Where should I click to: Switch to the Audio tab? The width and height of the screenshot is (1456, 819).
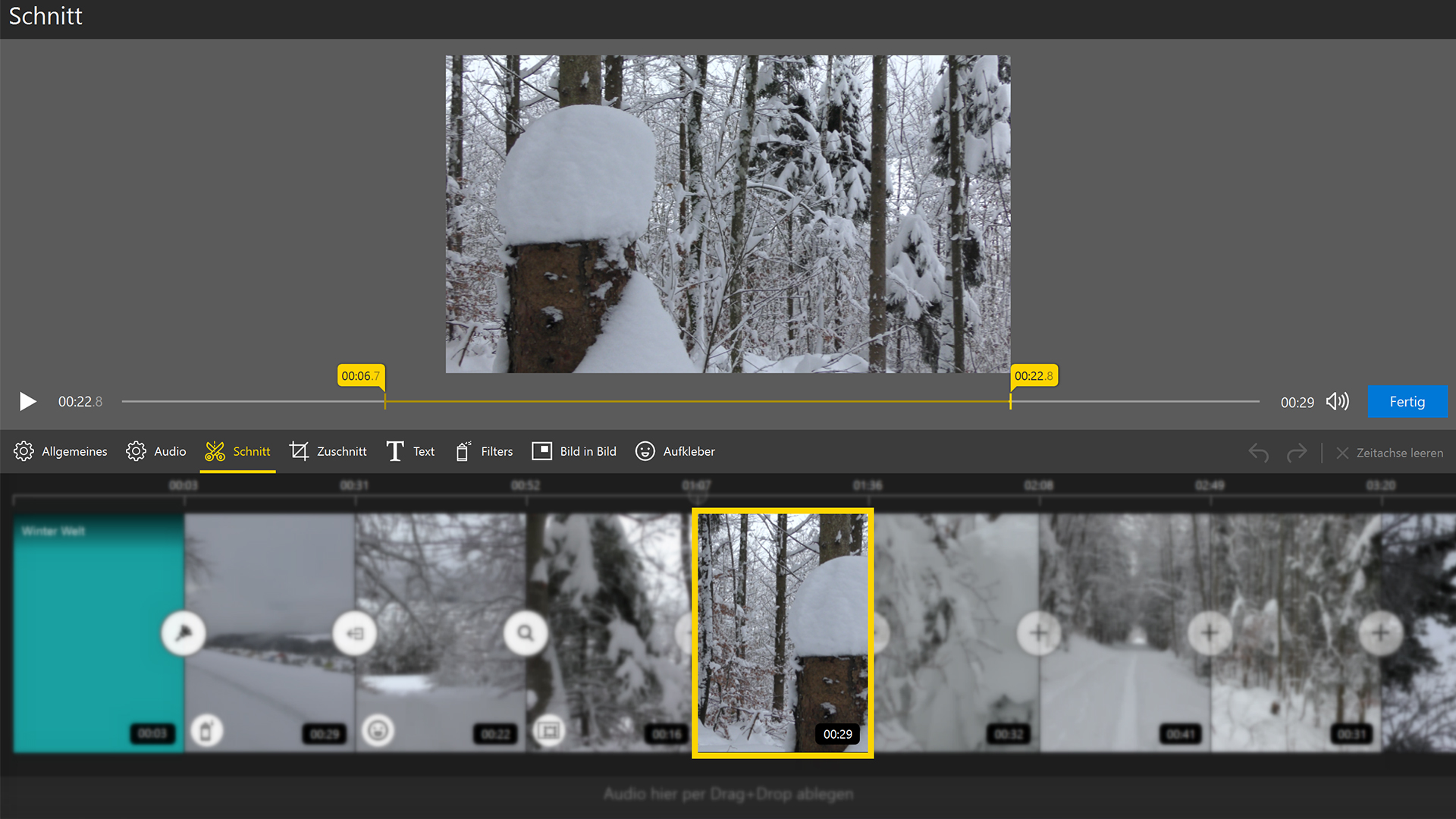coord(156,451)
